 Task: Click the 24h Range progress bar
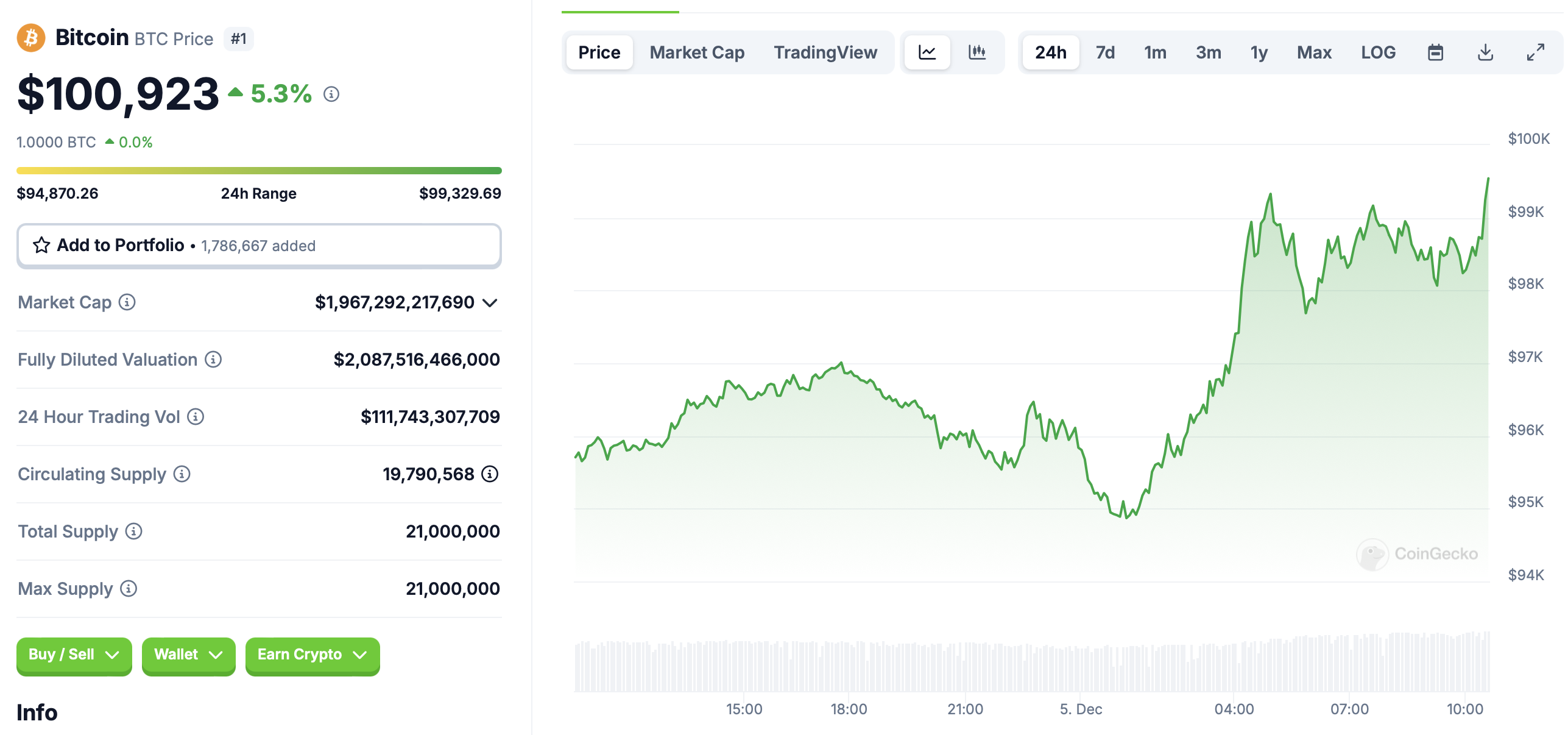pos(259,171)
